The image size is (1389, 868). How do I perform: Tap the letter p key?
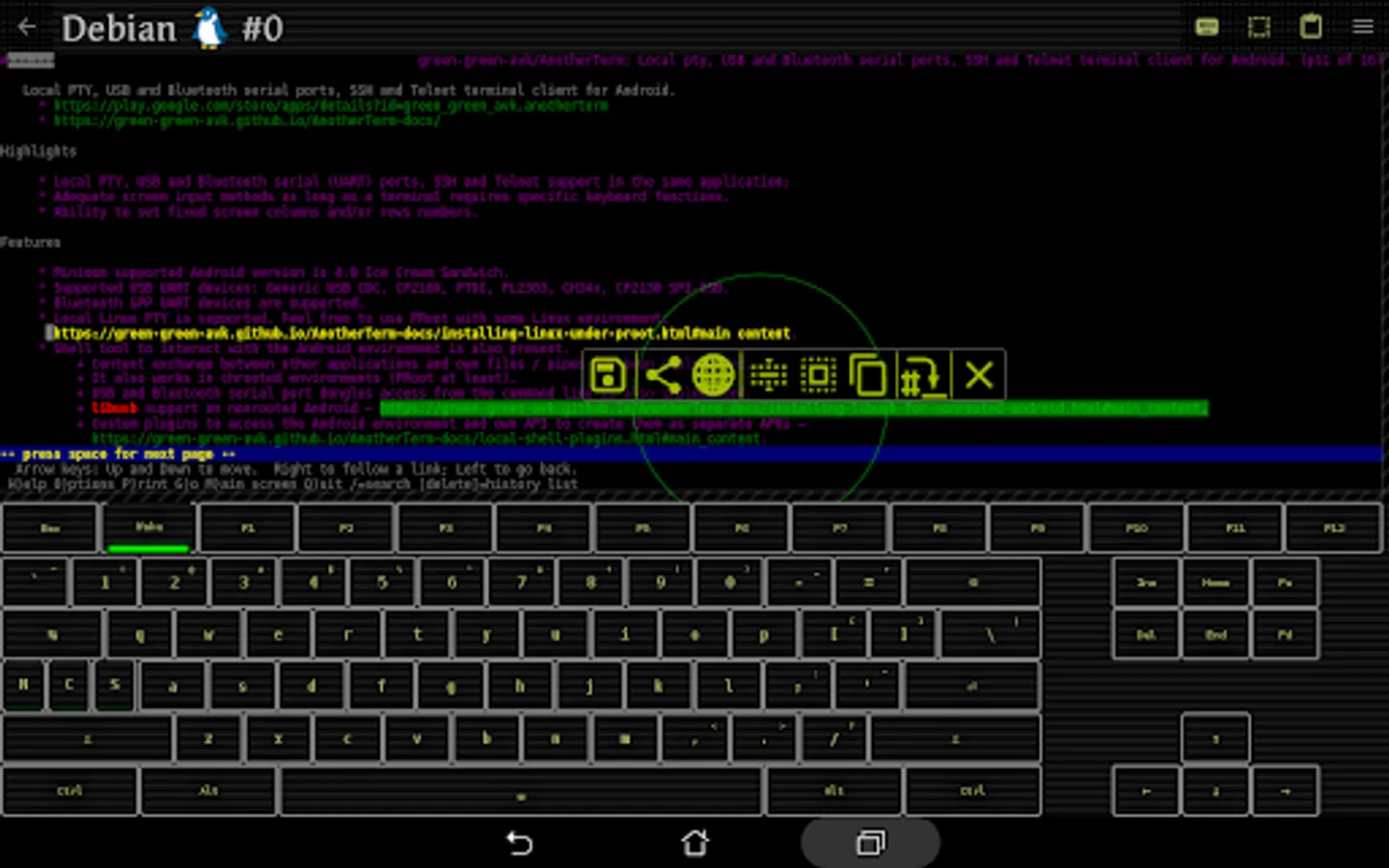pos(764,635)
